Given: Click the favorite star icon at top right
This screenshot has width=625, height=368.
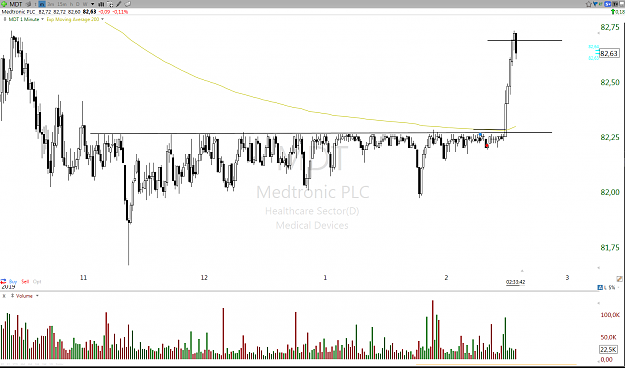Looking at the screenshot, I should (589, 4).
